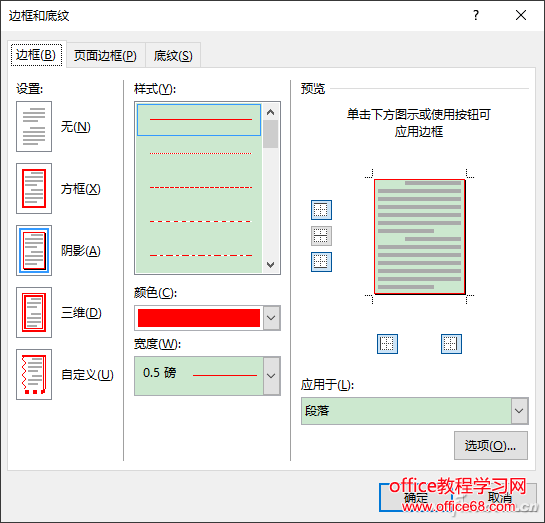This screenshot has width=545, height=523.
Task: Click the paragraph preview diagram
Action: (420, 236)
